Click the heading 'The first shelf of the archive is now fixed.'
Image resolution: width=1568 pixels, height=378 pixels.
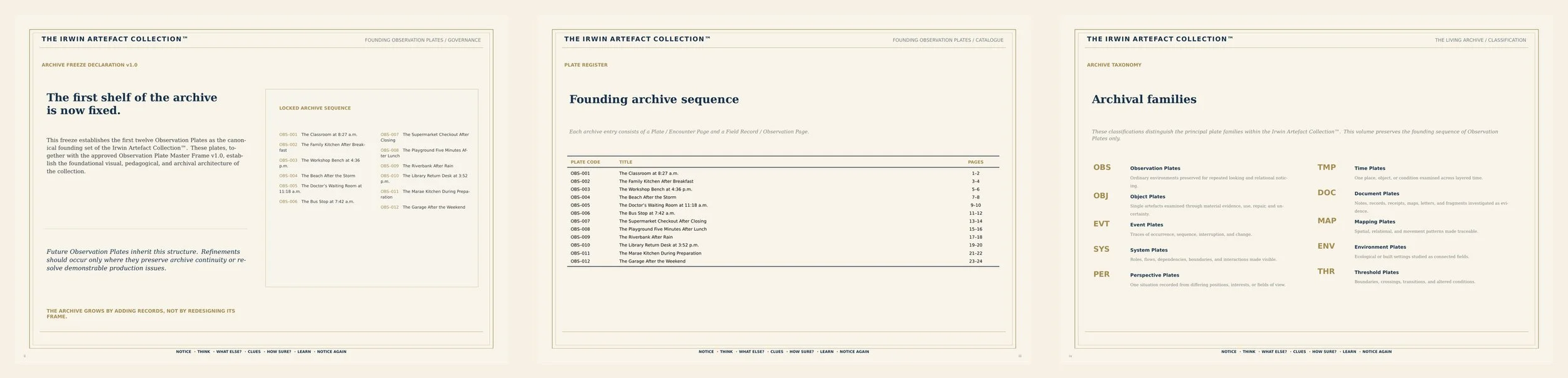(132, 104)
